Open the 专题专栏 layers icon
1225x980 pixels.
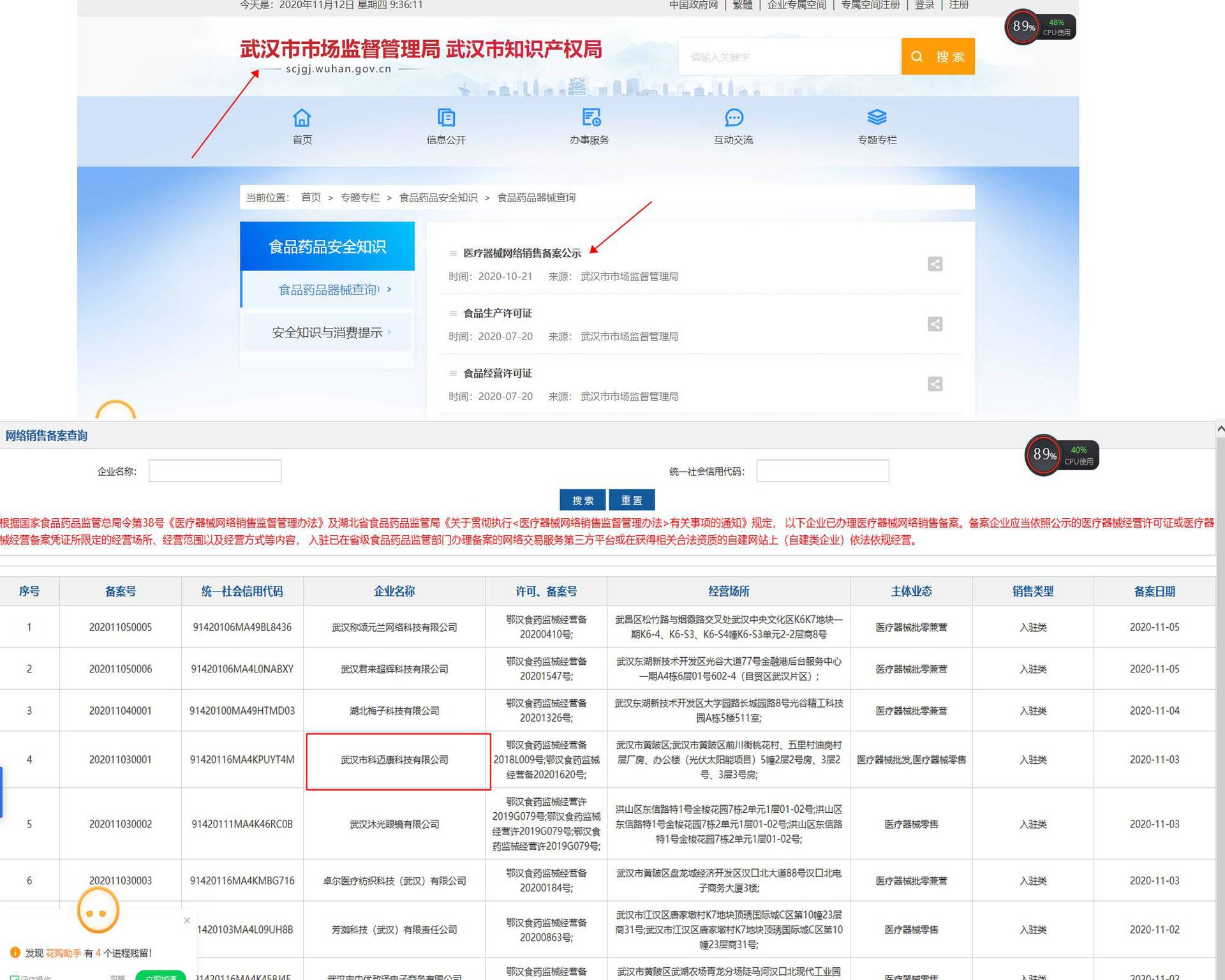[877, 118]
